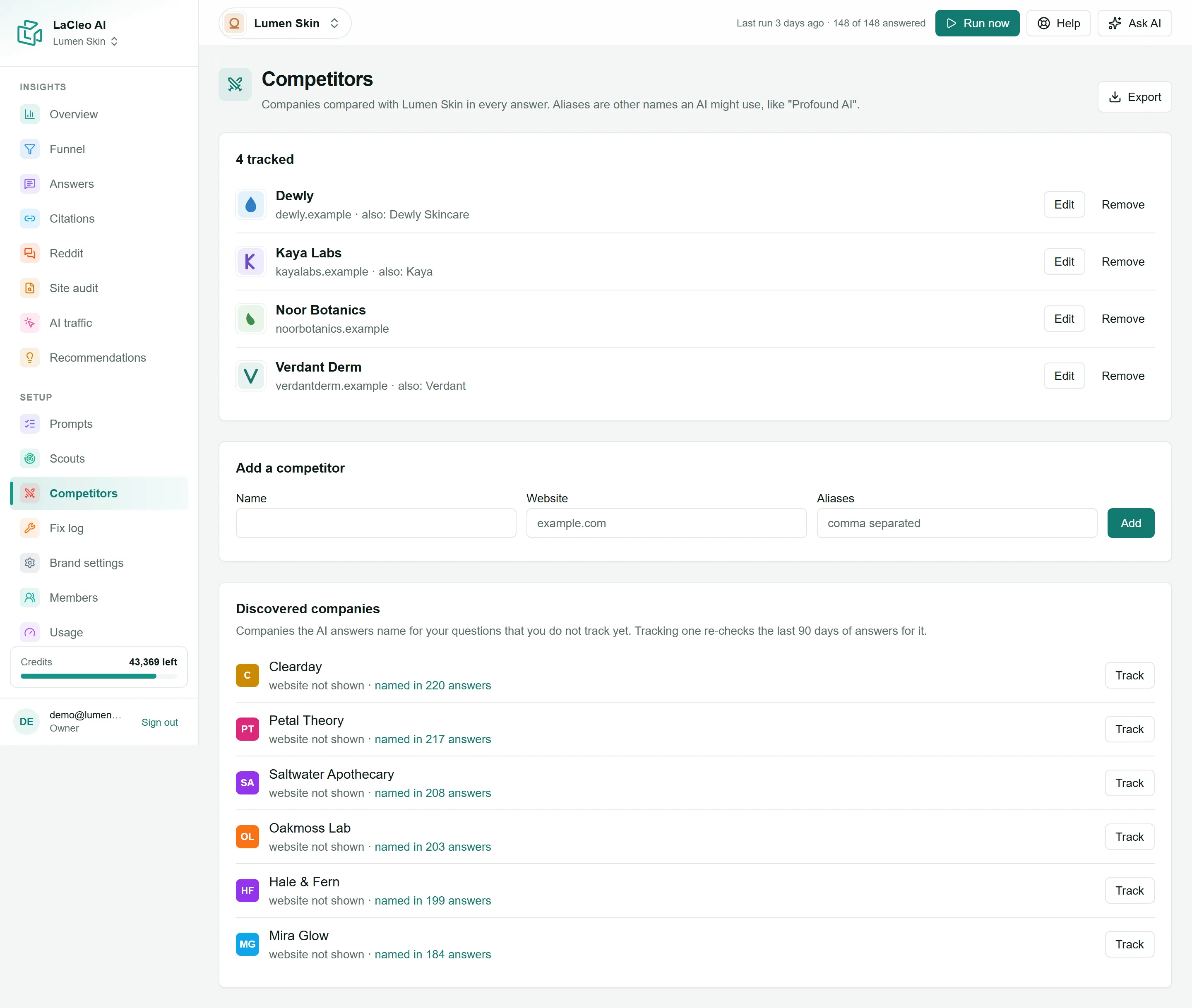Image resolution: width=1192 pixels, height=1008 pixels.
Task: Click the Scouts radar icon
Action: tap(30, 459)
